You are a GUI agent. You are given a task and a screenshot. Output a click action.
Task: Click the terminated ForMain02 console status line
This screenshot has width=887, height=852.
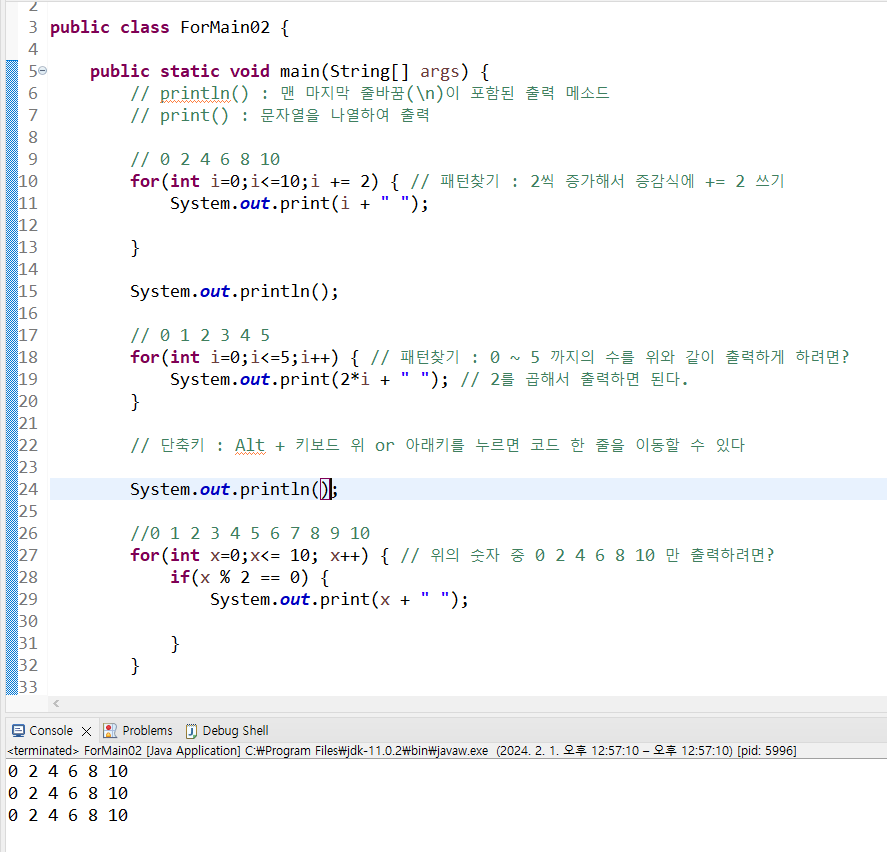tap(402, 751)
